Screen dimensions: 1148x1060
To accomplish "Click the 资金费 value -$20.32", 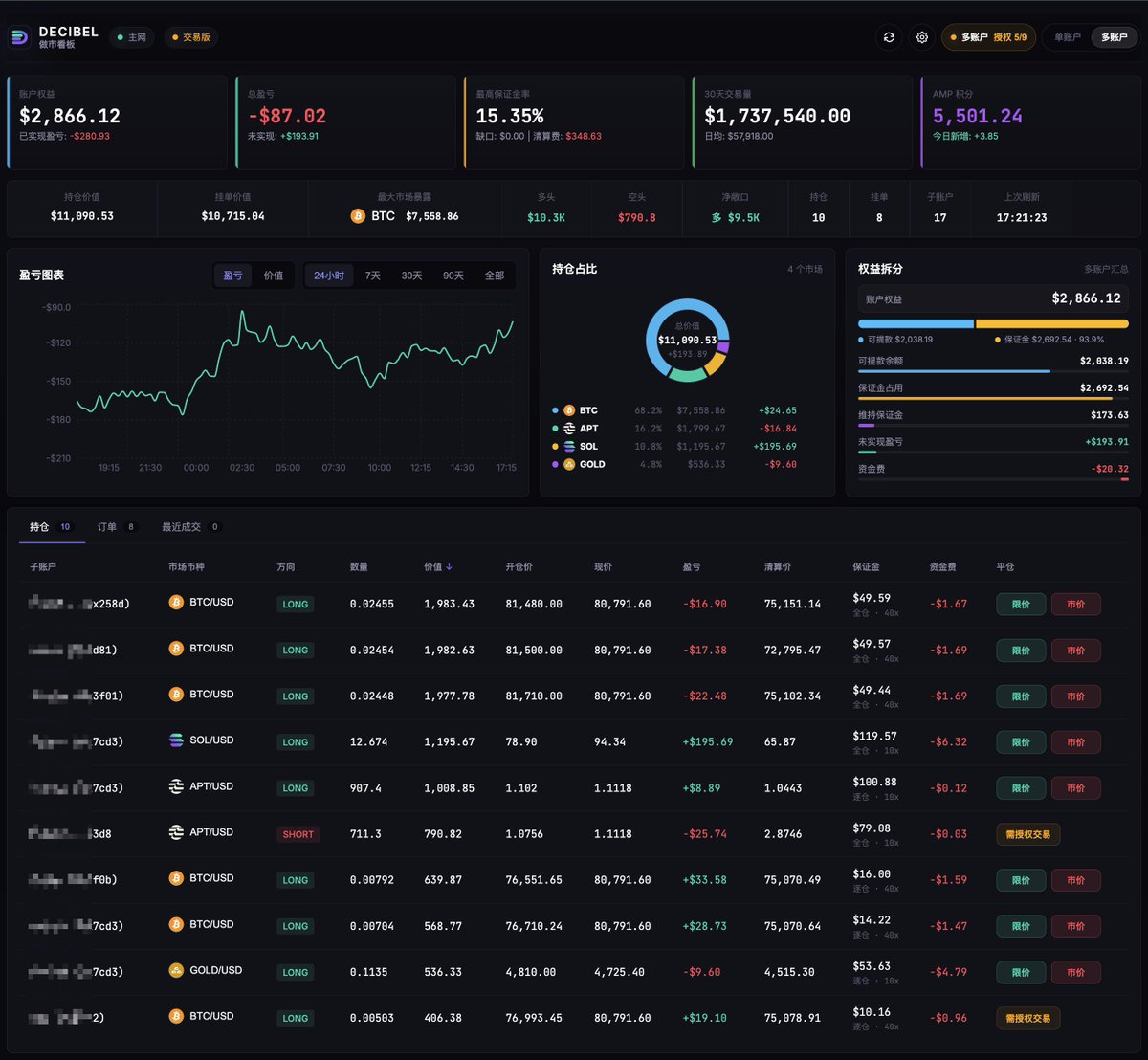I will (x=1110, y=469).
